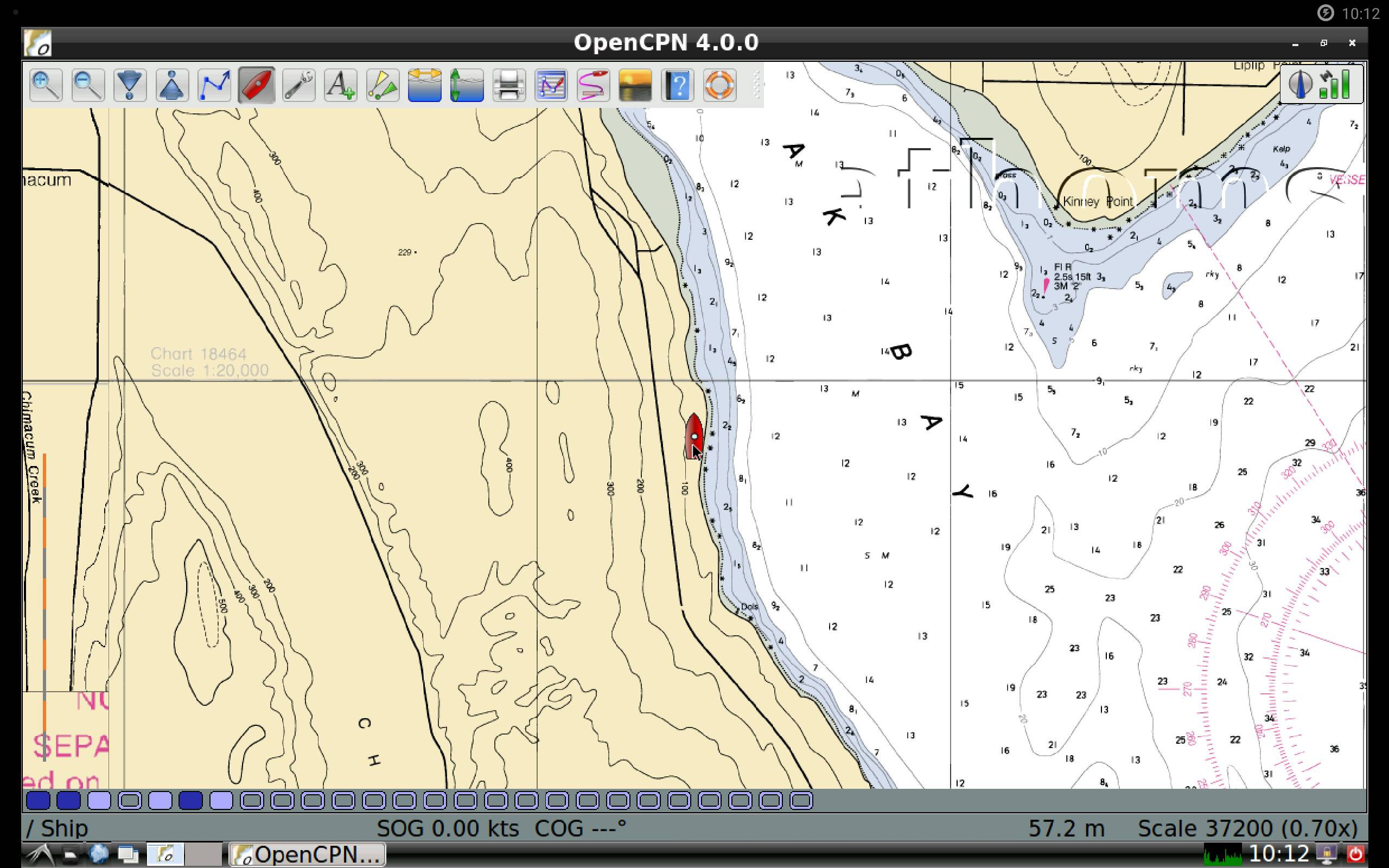Select first dark blue chart bar key
Image resolution: width=1389 pixels, height=868 pixels.
pyautogui.click(x=38, y=800)
